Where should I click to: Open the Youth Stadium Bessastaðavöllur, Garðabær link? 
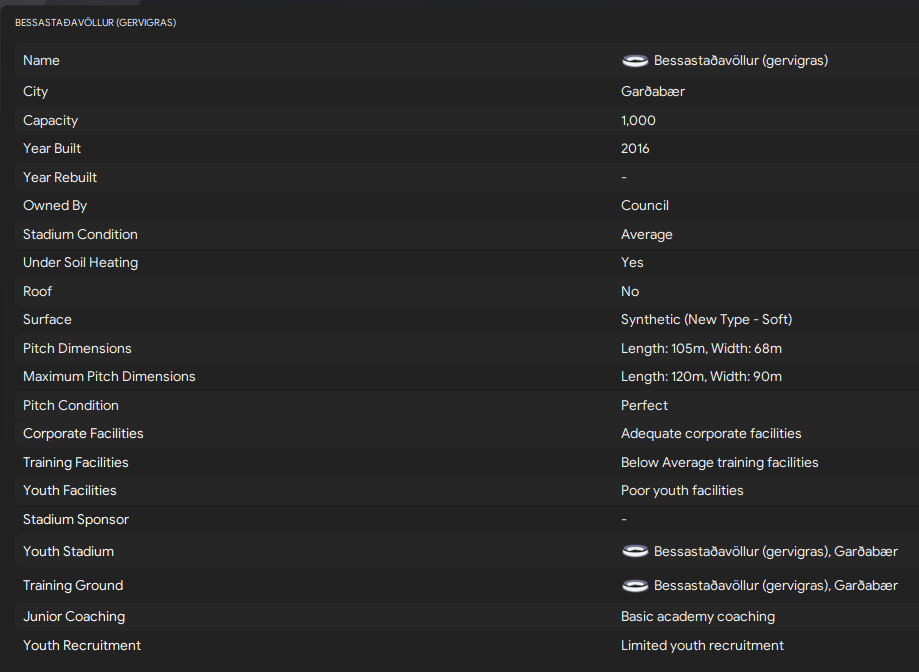pyautogui.click(x=775, y=552)
